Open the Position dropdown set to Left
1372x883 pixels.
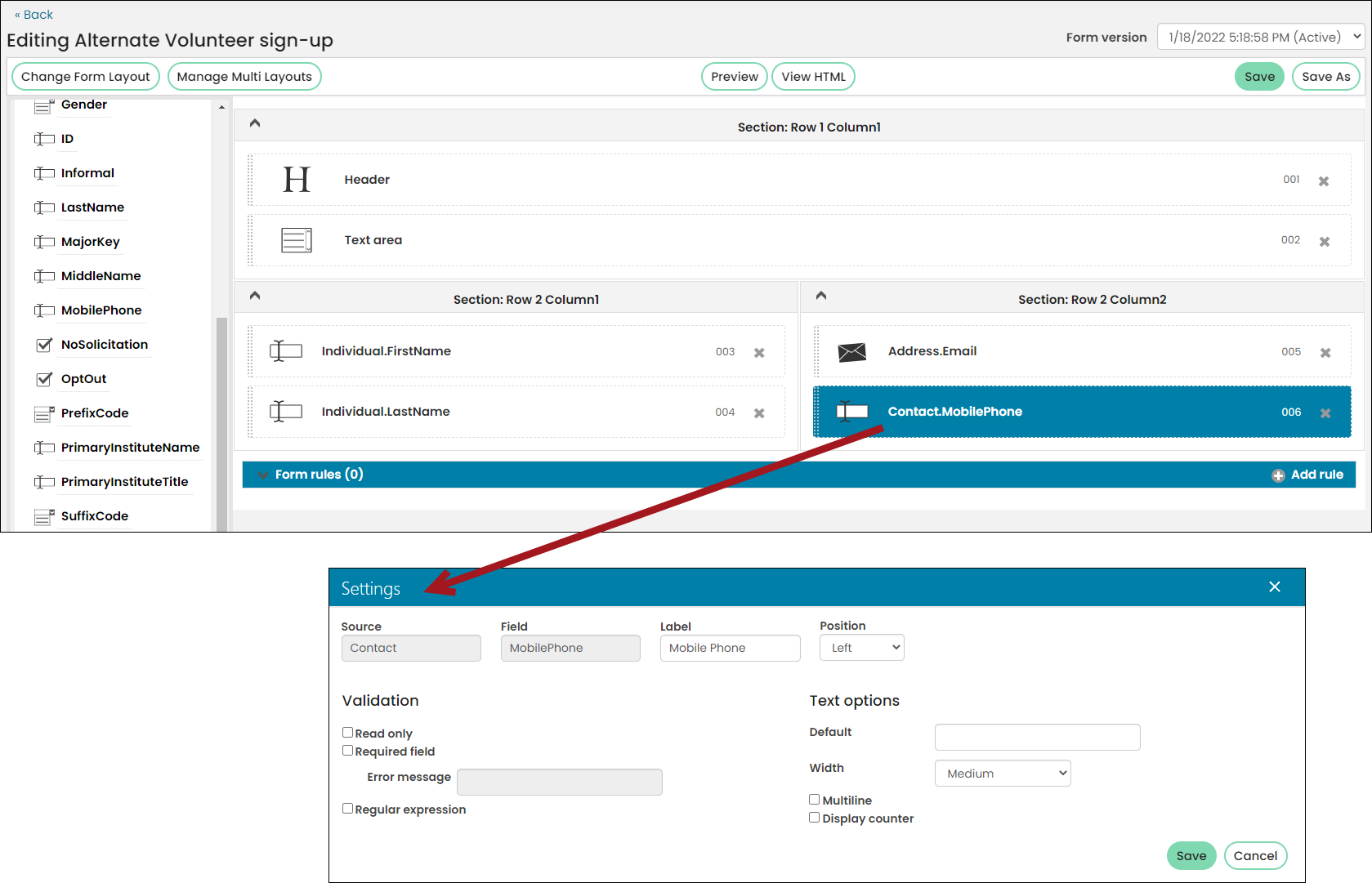click(862, 648)
